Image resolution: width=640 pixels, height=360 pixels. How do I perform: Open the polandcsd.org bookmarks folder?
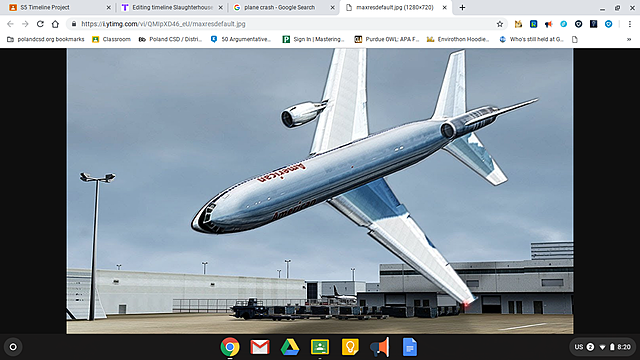click(x=46, y=39)
